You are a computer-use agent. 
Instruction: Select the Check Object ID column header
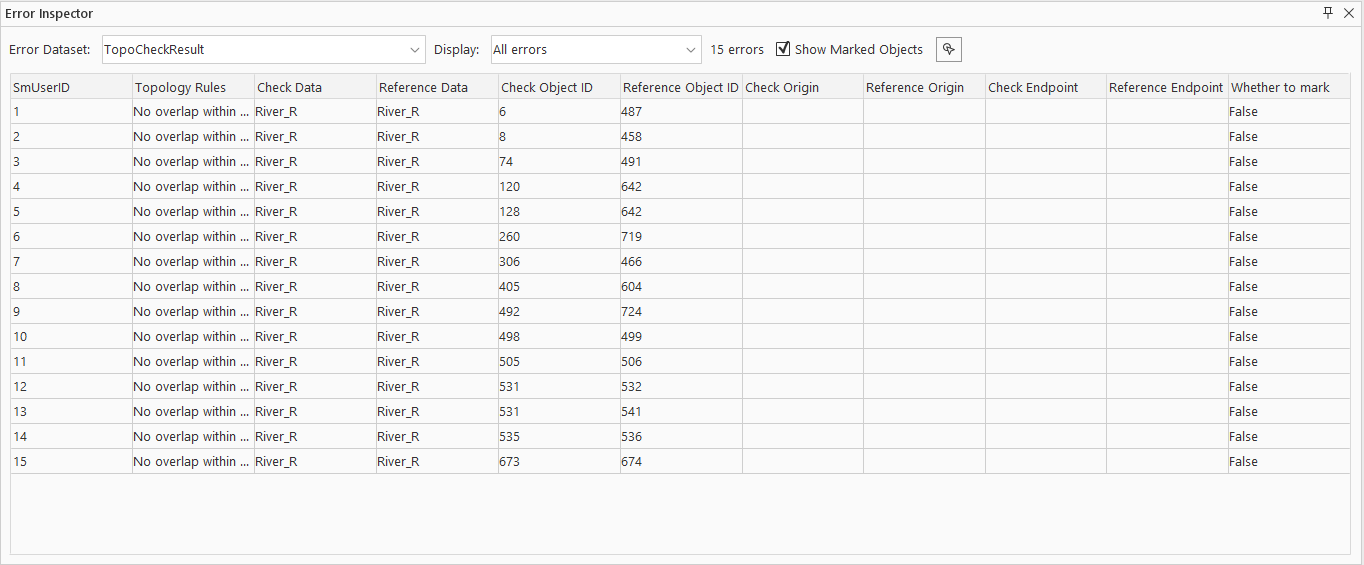click(x=558, y=87)
